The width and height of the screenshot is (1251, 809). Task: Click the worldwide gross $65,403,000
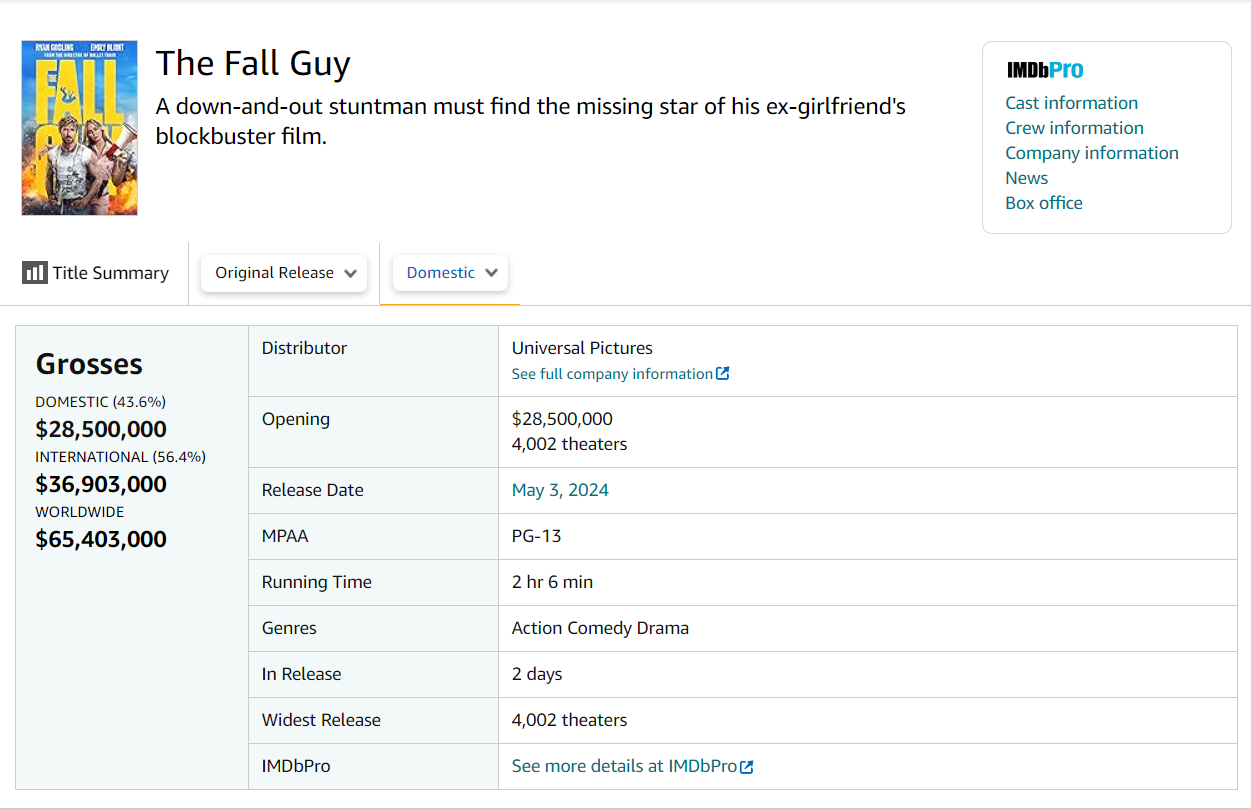click(101, 540)
